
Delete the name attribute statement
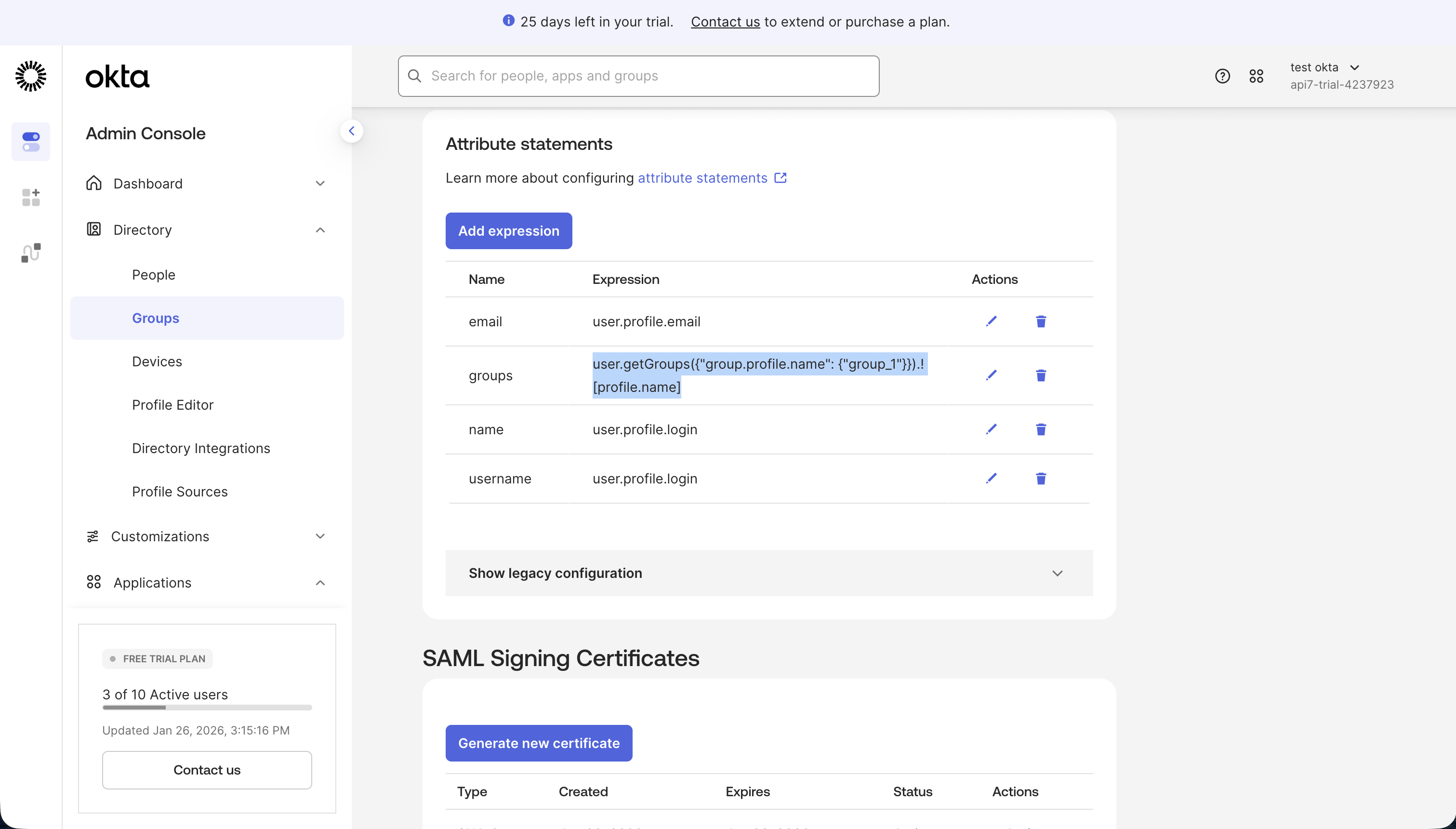pyautogui.click(x=1041, y=429)
